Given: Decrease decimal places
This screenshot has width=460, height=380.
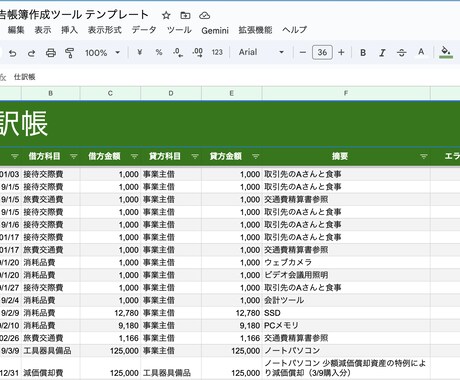Looking at the screenshot, I should click(178, 52).
